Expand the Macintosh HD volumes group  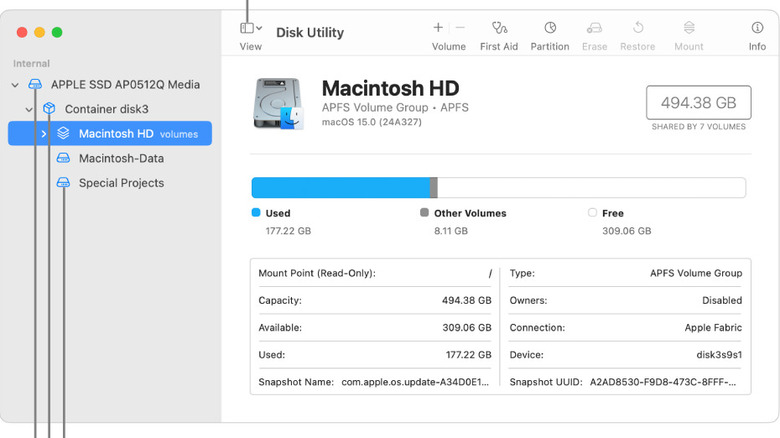pos(44,133)
